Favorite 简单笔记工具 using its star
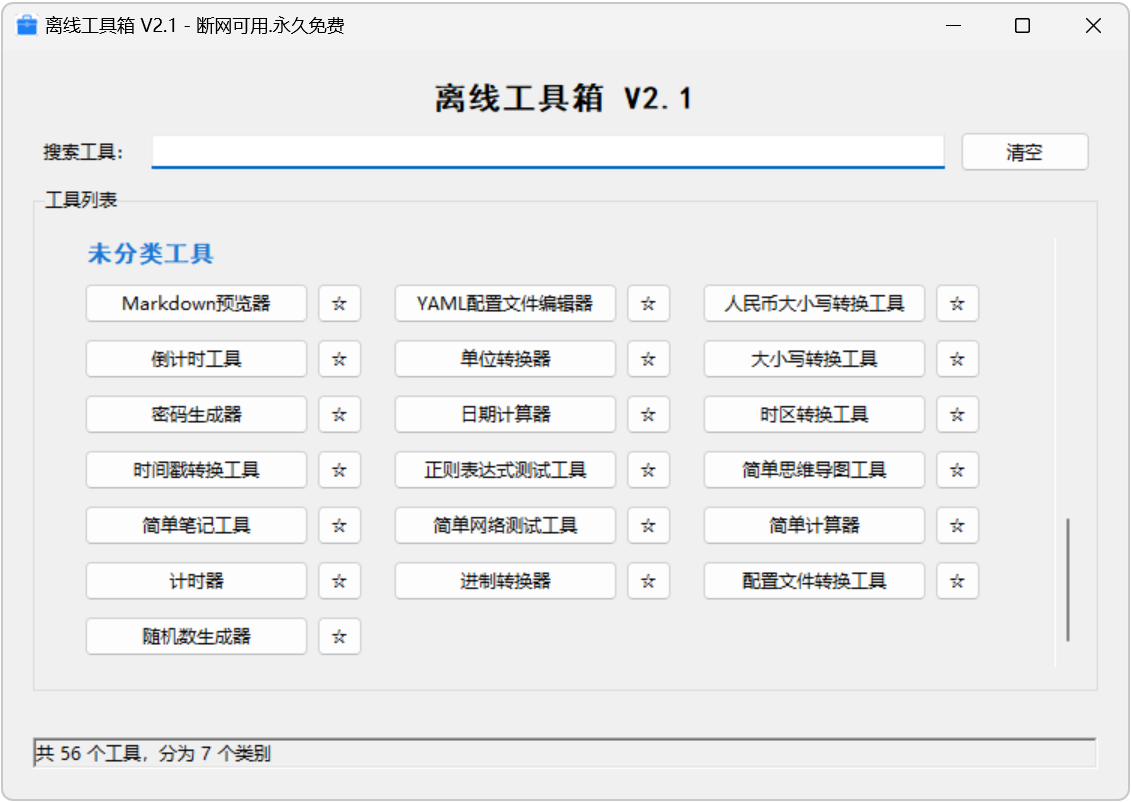Screen dimensions: 1131x802 click(339, 526)
